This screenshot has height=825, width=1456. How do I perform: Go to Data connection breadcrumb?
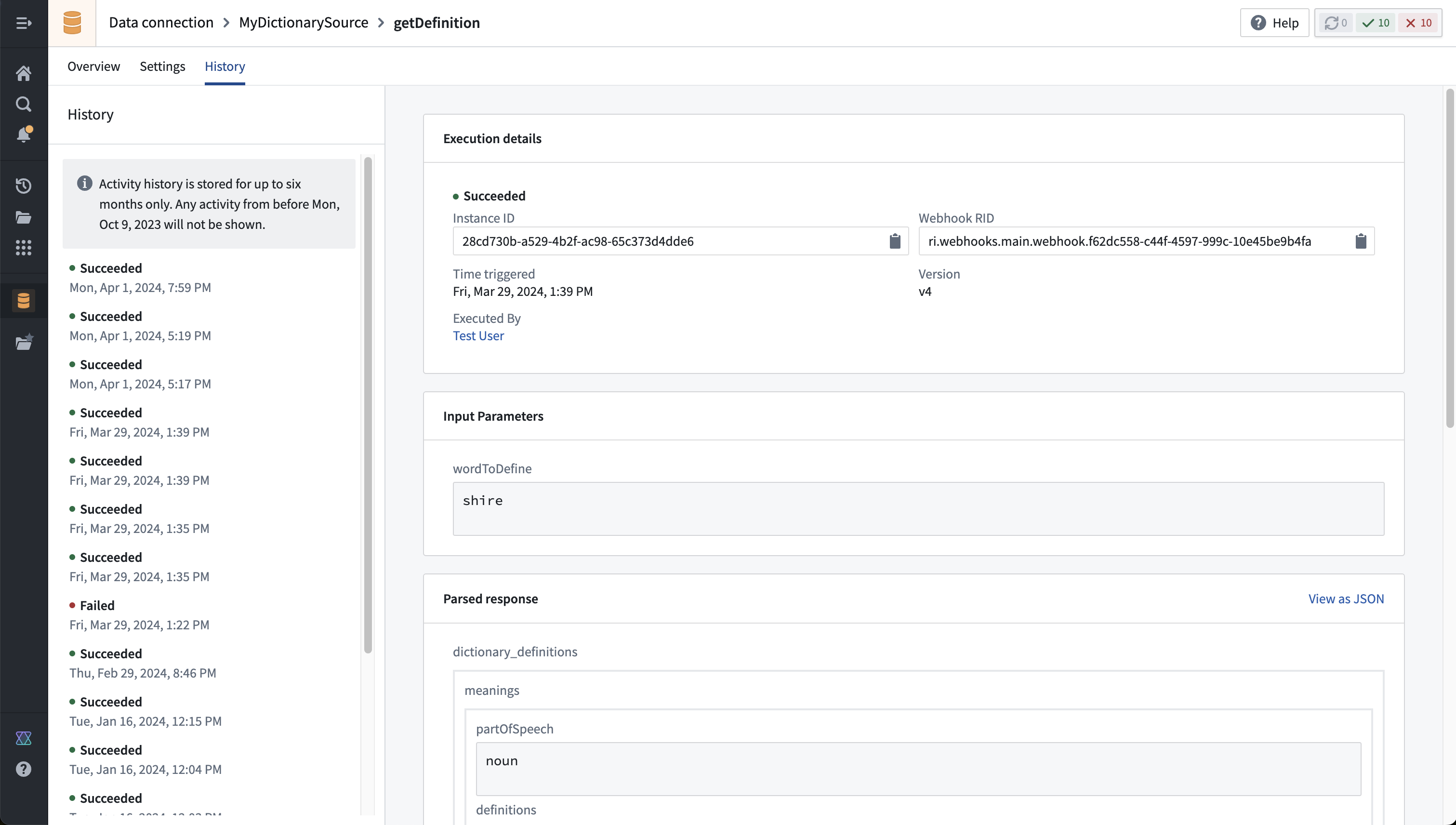click(161, 22)
